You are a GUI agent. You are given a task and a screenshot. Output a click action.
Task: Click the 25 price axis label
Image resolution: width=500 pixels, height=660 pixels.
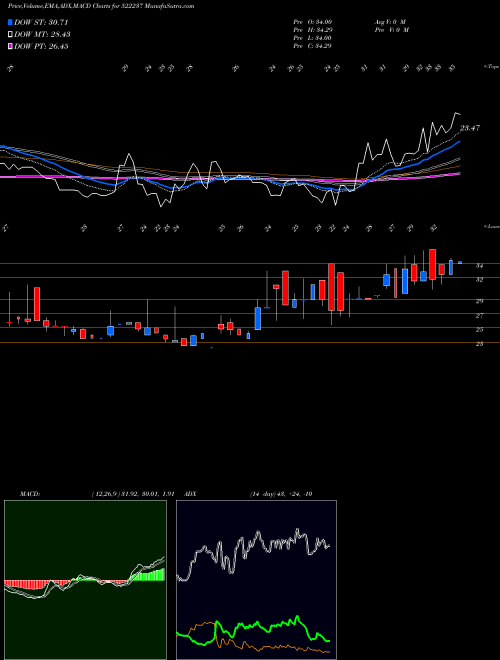479,330
